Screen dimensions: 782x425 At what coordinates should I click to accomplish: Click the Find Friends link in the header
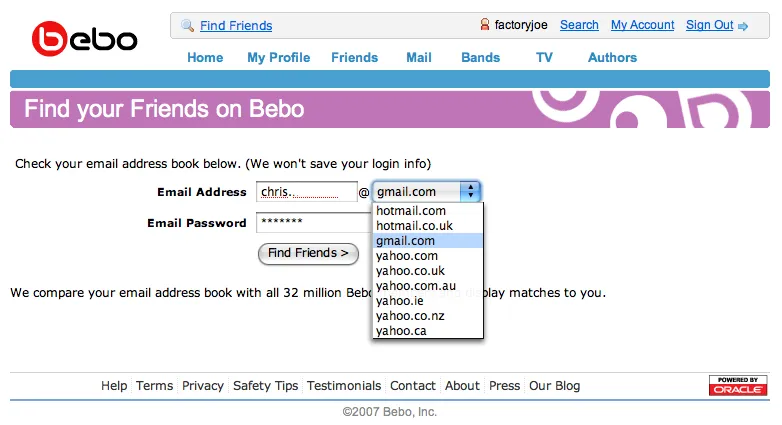point(236,25)
